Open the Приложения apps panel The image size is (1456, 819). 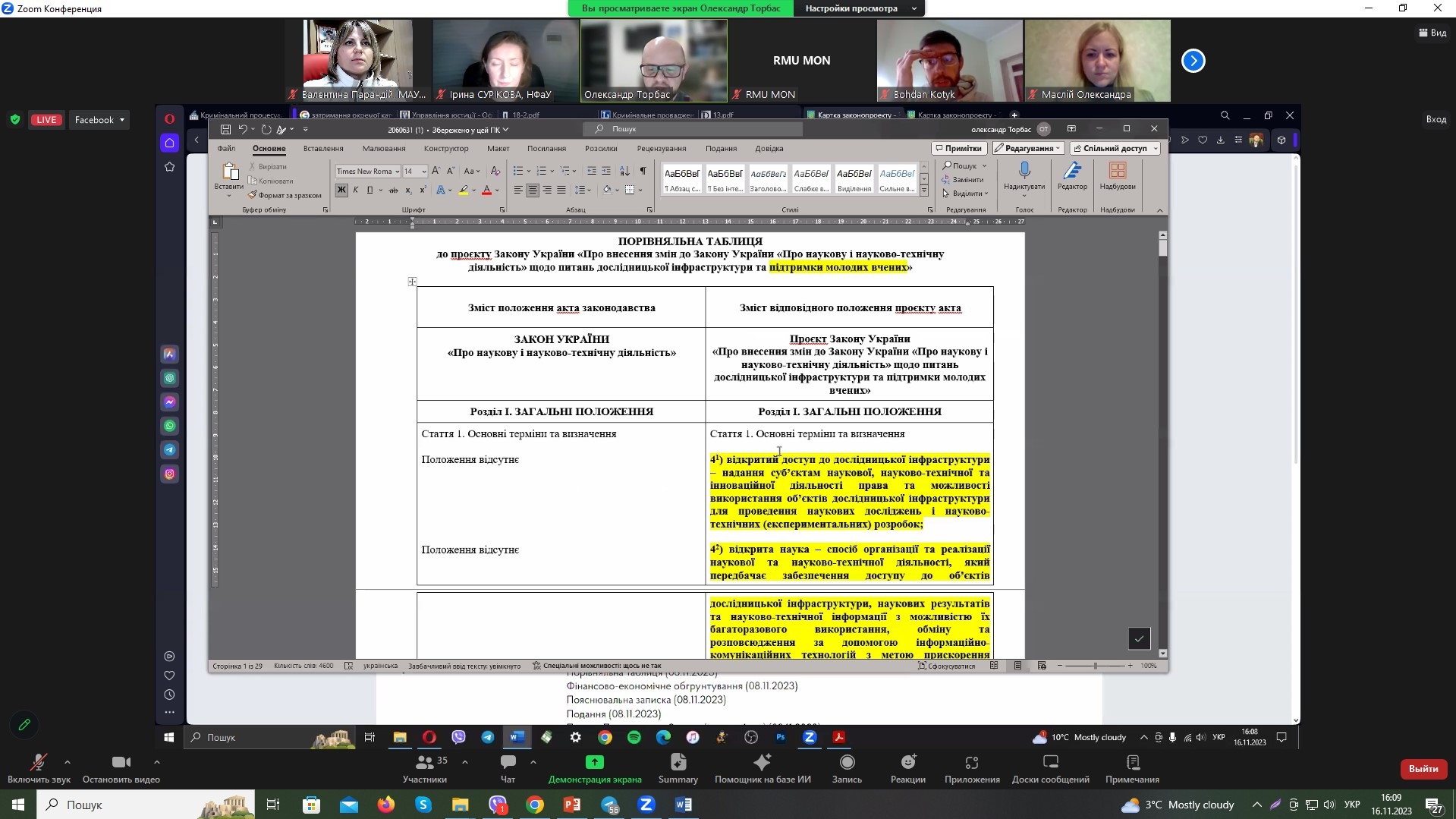[971, 767]
